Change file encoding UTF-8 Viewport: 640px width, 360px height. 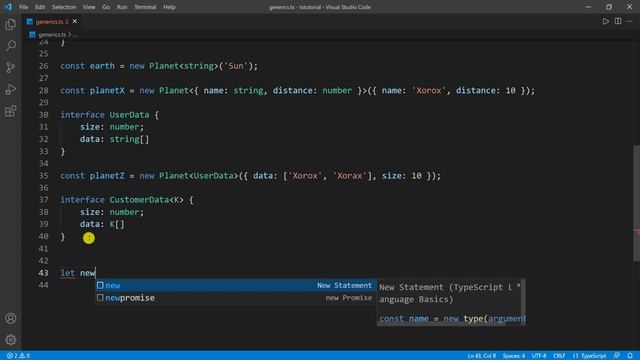(x=539, y=356)
